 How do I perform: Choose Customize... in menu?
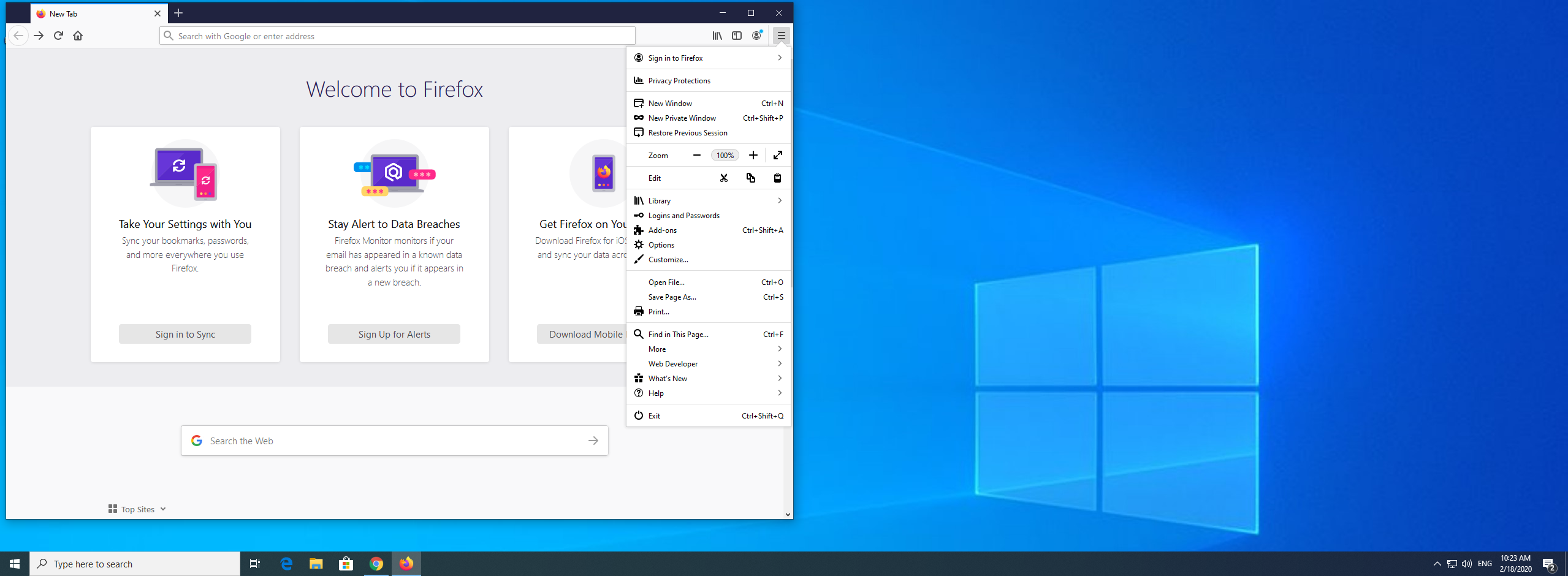click(709, 259)
